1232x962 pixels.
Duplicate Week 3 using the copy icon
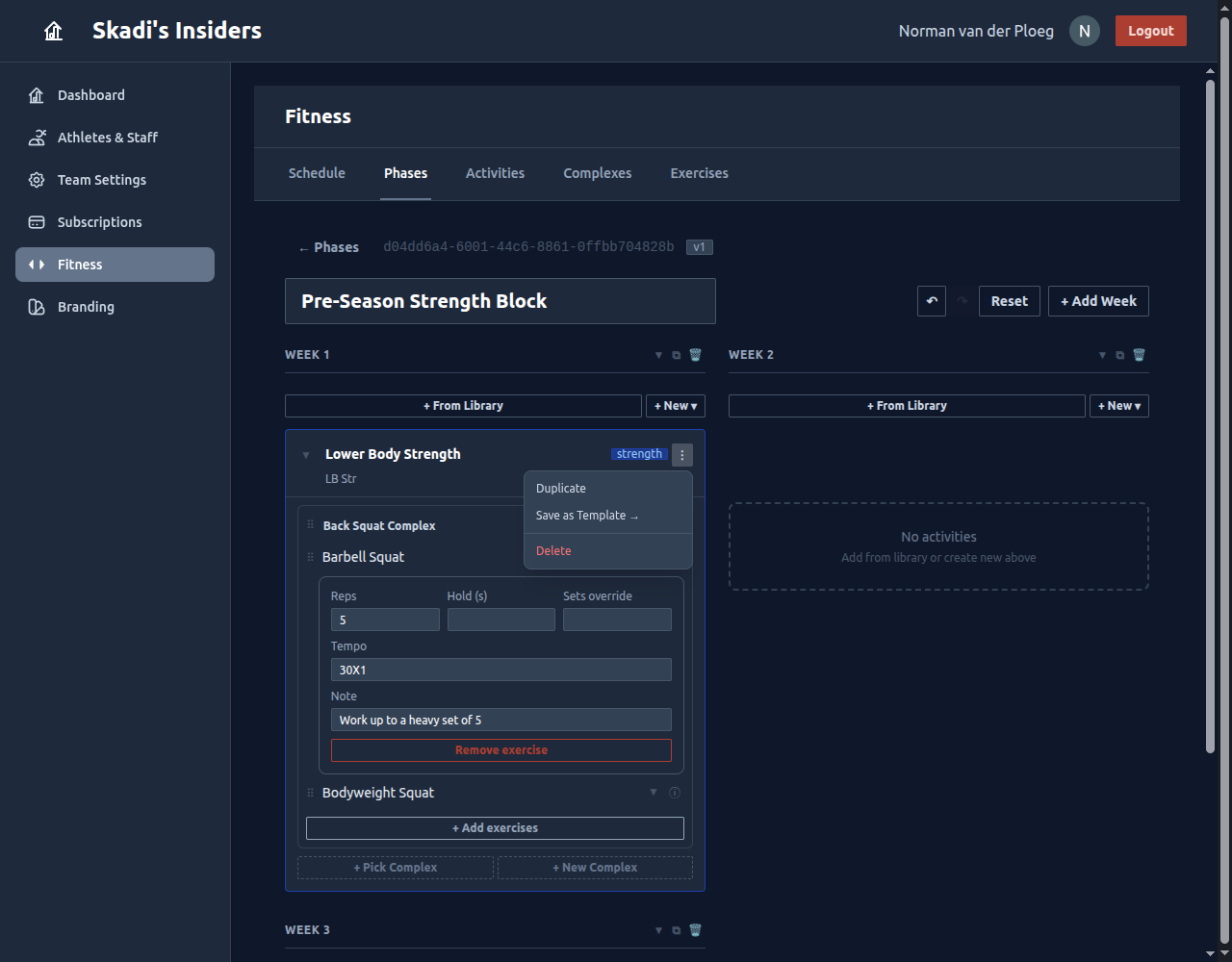677,930
